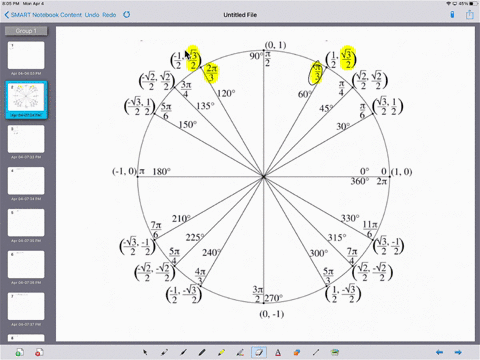
Task: Tap the Redo button
Action: coord(109,15)
